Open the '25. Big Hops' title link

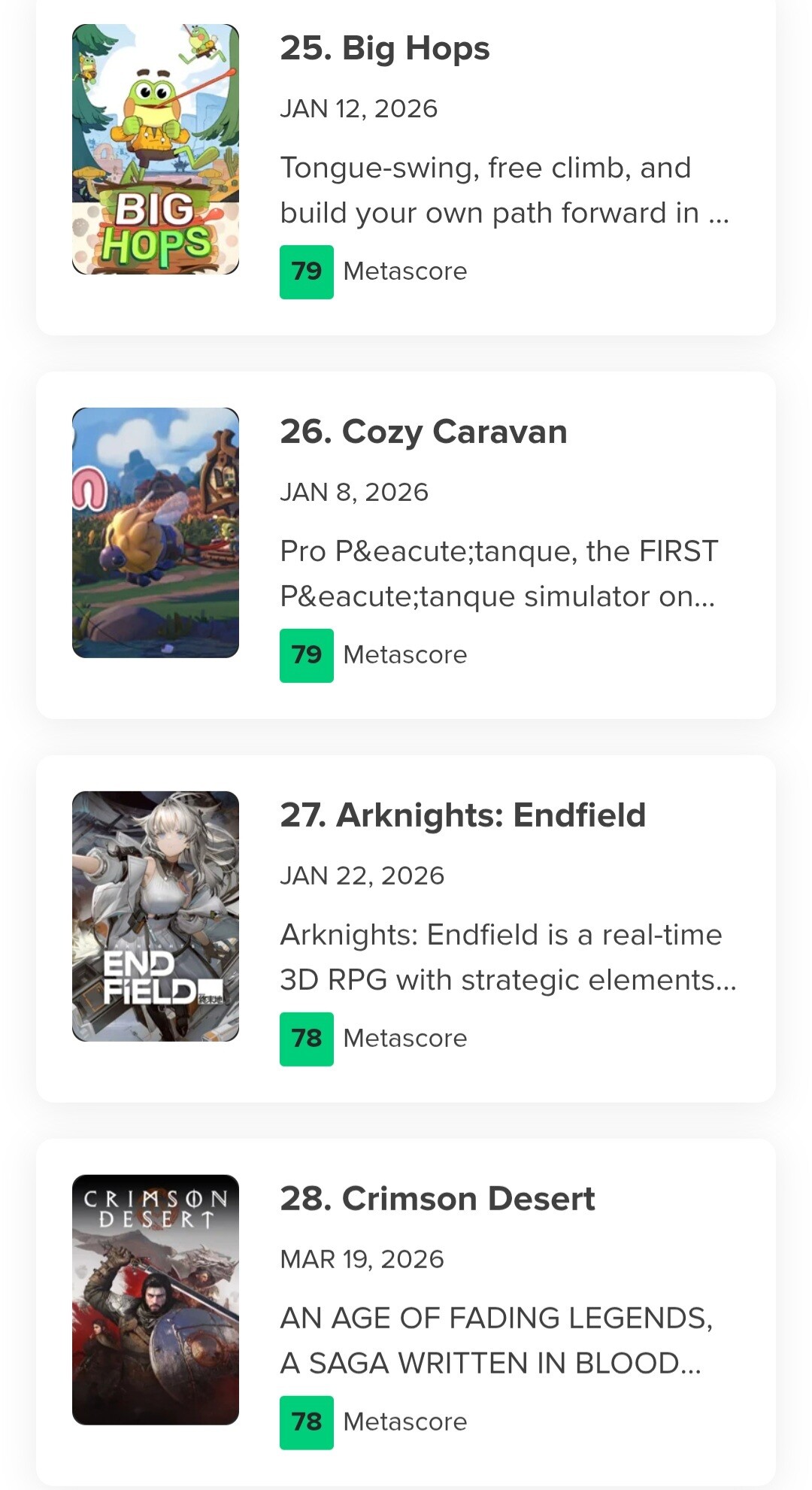pos(384,48)
